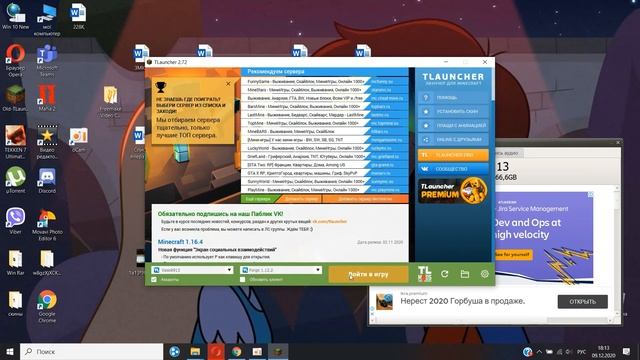Select the BarsMine server row
This screenshot has width=640, height=360.
coord(324,107)
